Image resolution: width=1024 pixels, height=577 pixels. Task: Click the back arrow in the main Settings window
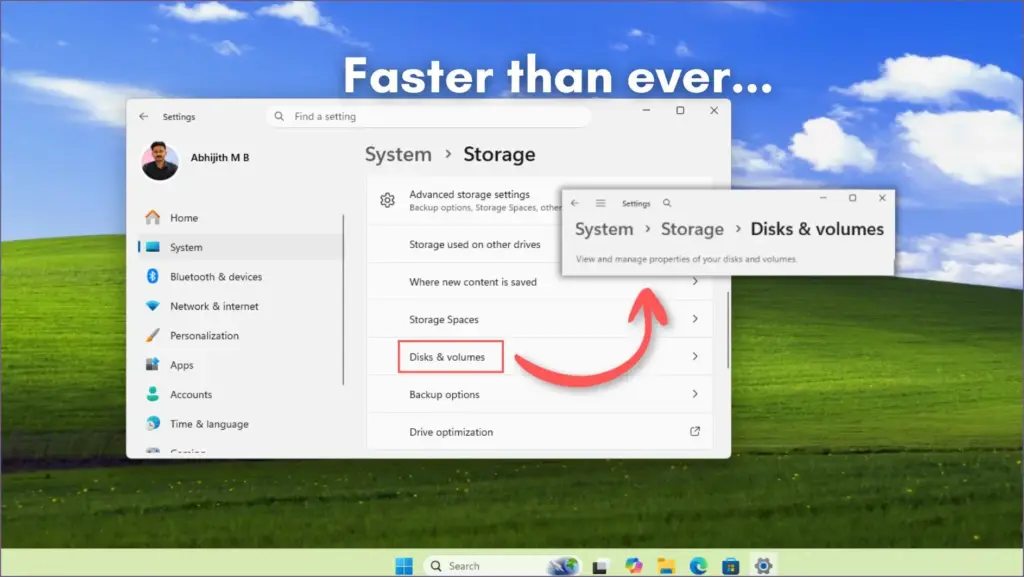(144, 116)
